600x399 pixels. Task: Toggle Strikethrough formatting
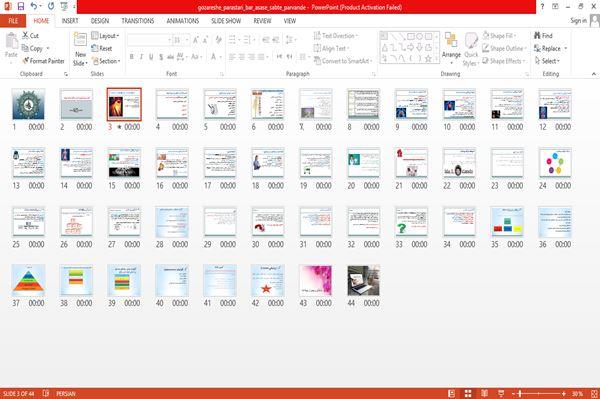pos(170,57)
